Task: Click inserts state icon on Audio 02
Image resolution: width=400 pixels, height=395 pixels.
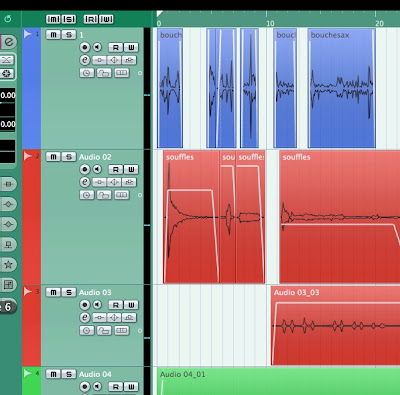Action: point(99,182)
